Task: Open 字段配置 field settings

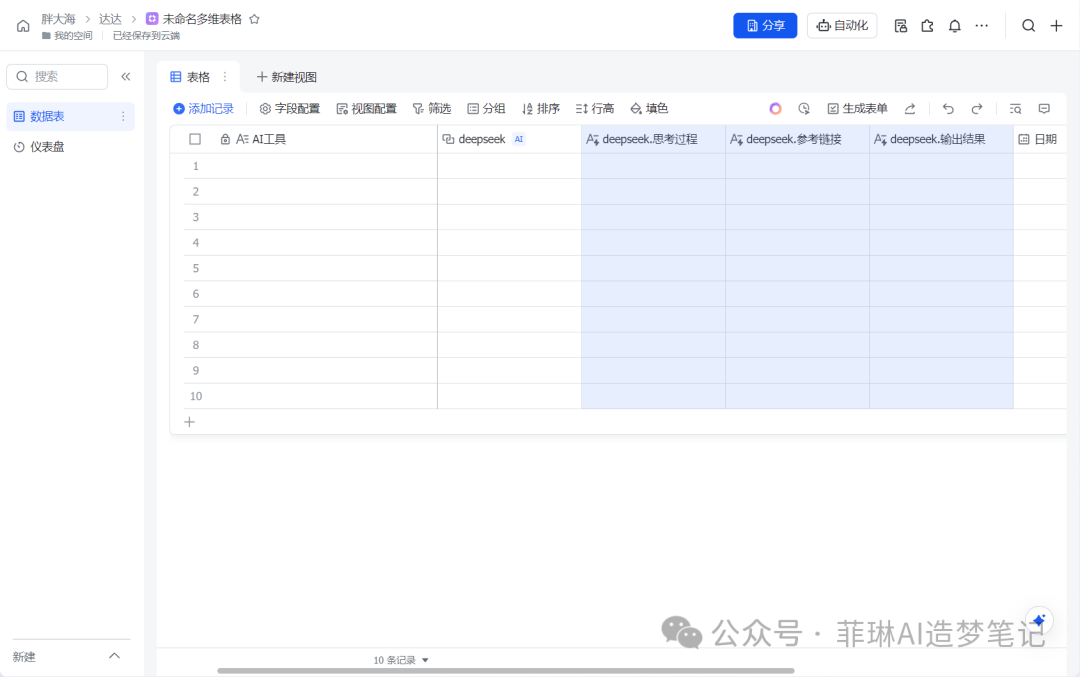Action: (289, 109)
